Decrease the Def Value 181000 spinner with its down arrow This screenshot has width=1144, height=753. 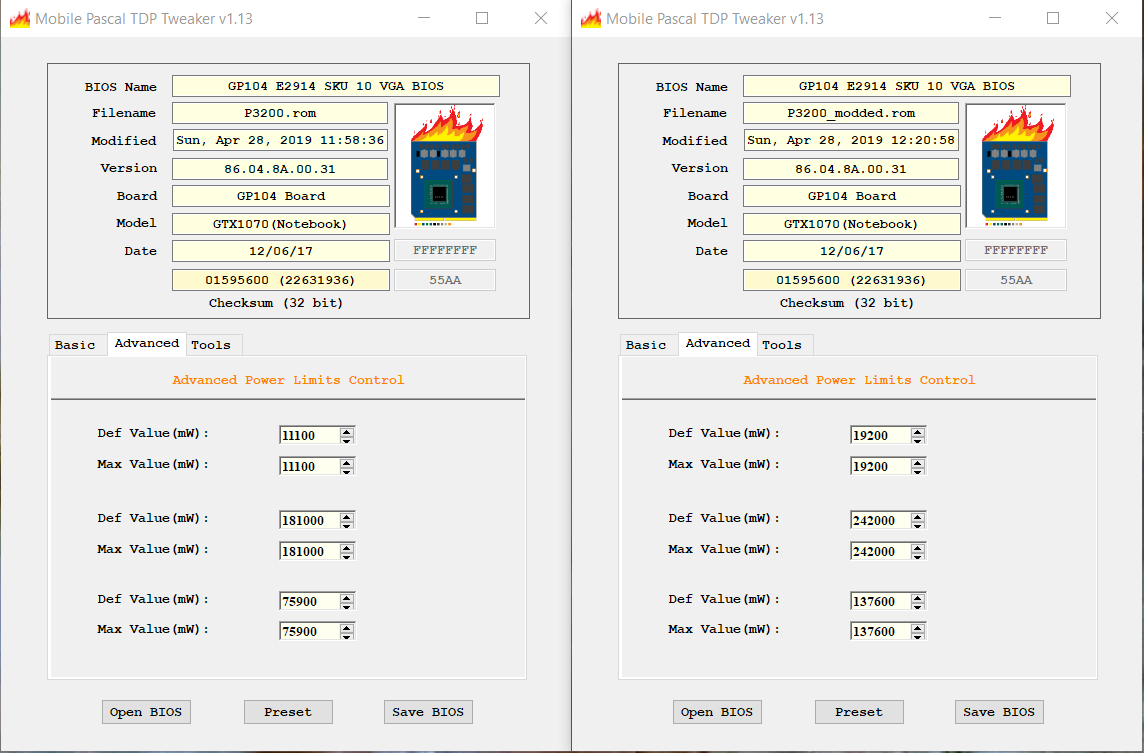tap(347, 525)
